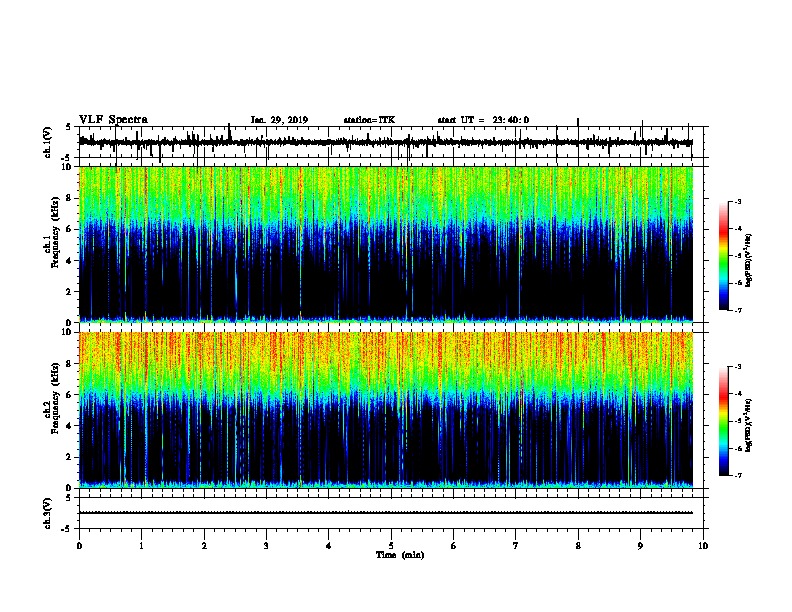Click the time axis tick label "0"
This screenshot has width=792, height=612.
[x=79, y=546]
